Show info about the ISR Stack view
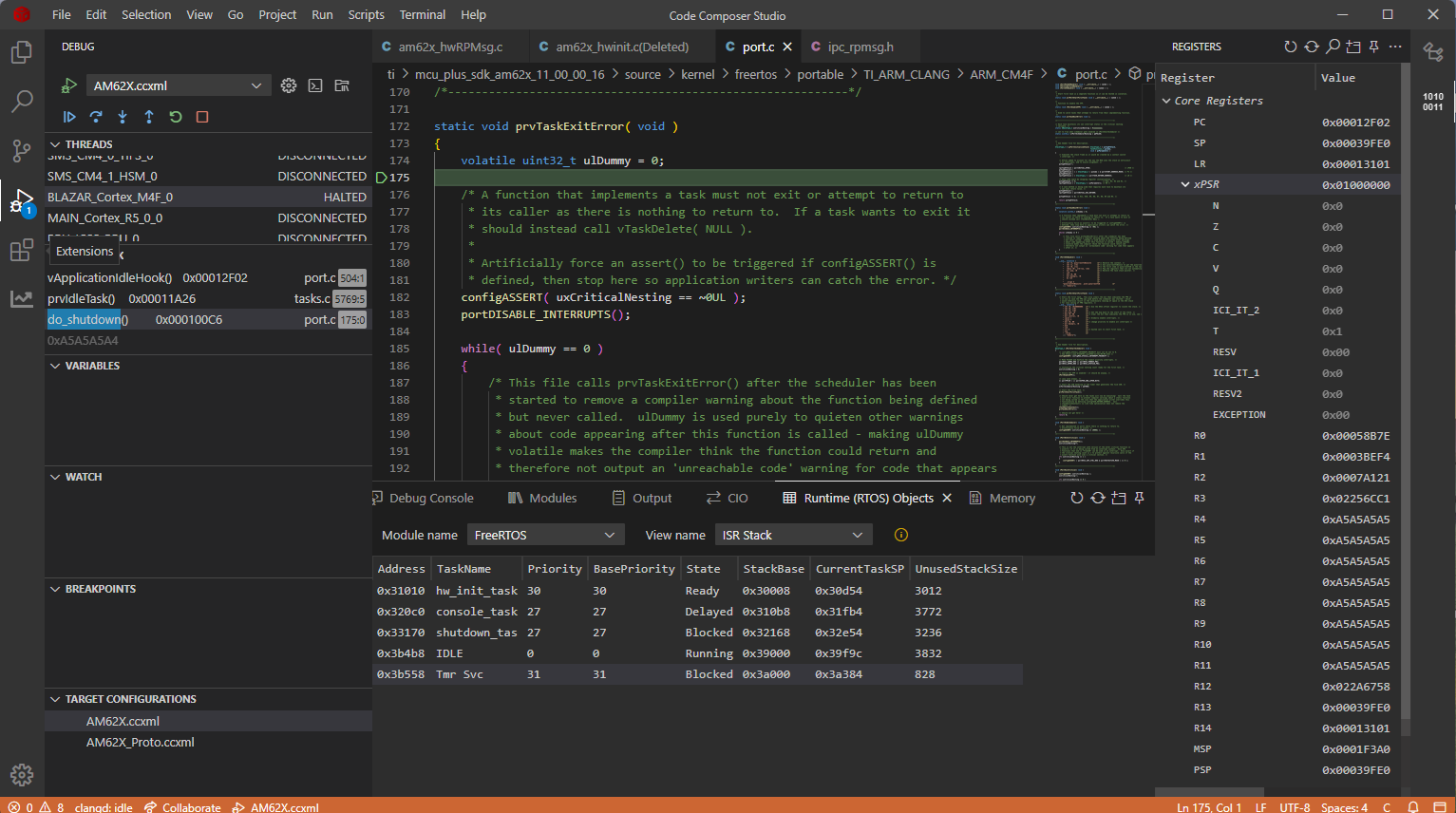 (901, 535)
